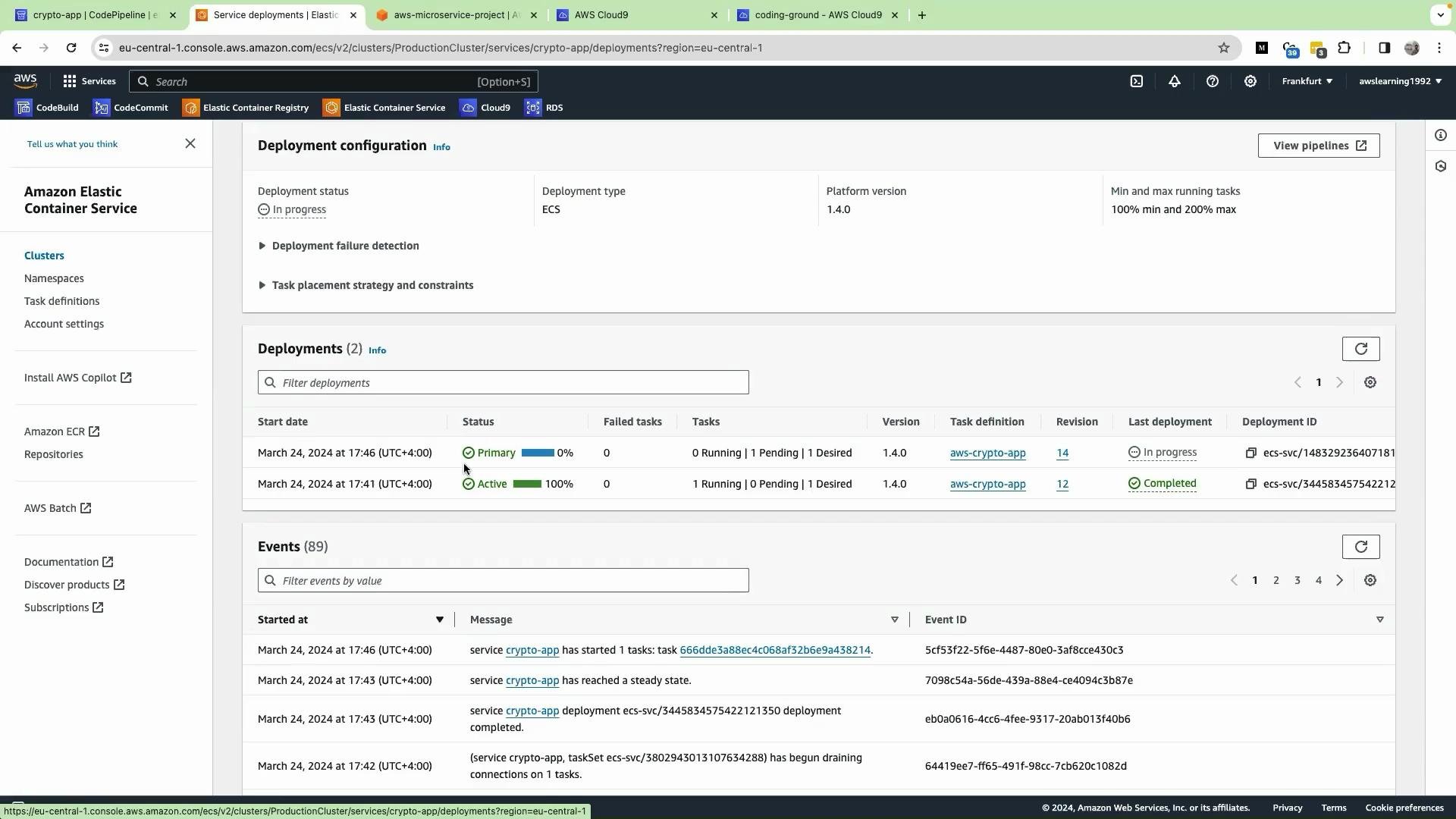
Task: Open the Elastic Container Registry favorites shortcut
Action: (x=246, y=108)
